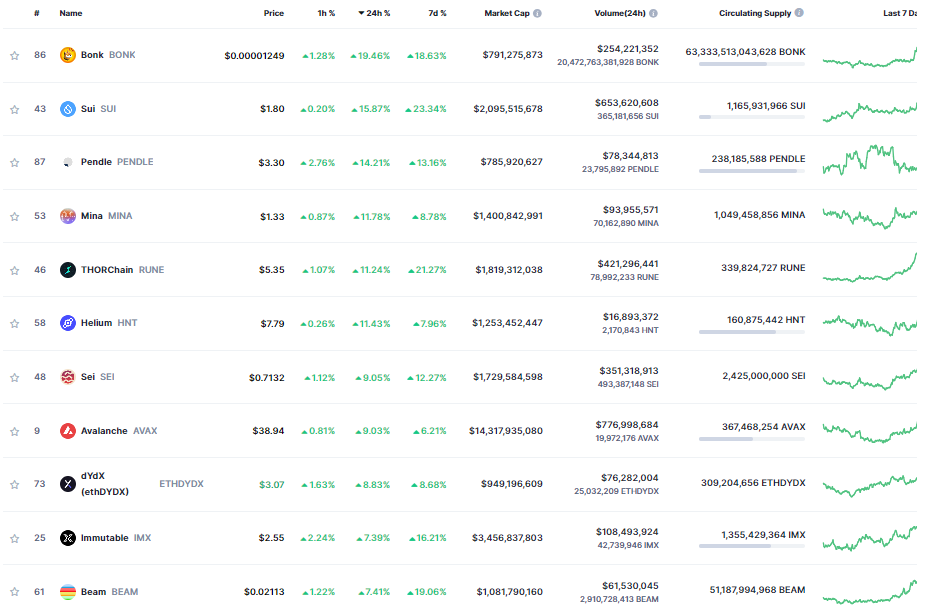
Task: Click the Pendle coin logo
Action: pos(68,162)
